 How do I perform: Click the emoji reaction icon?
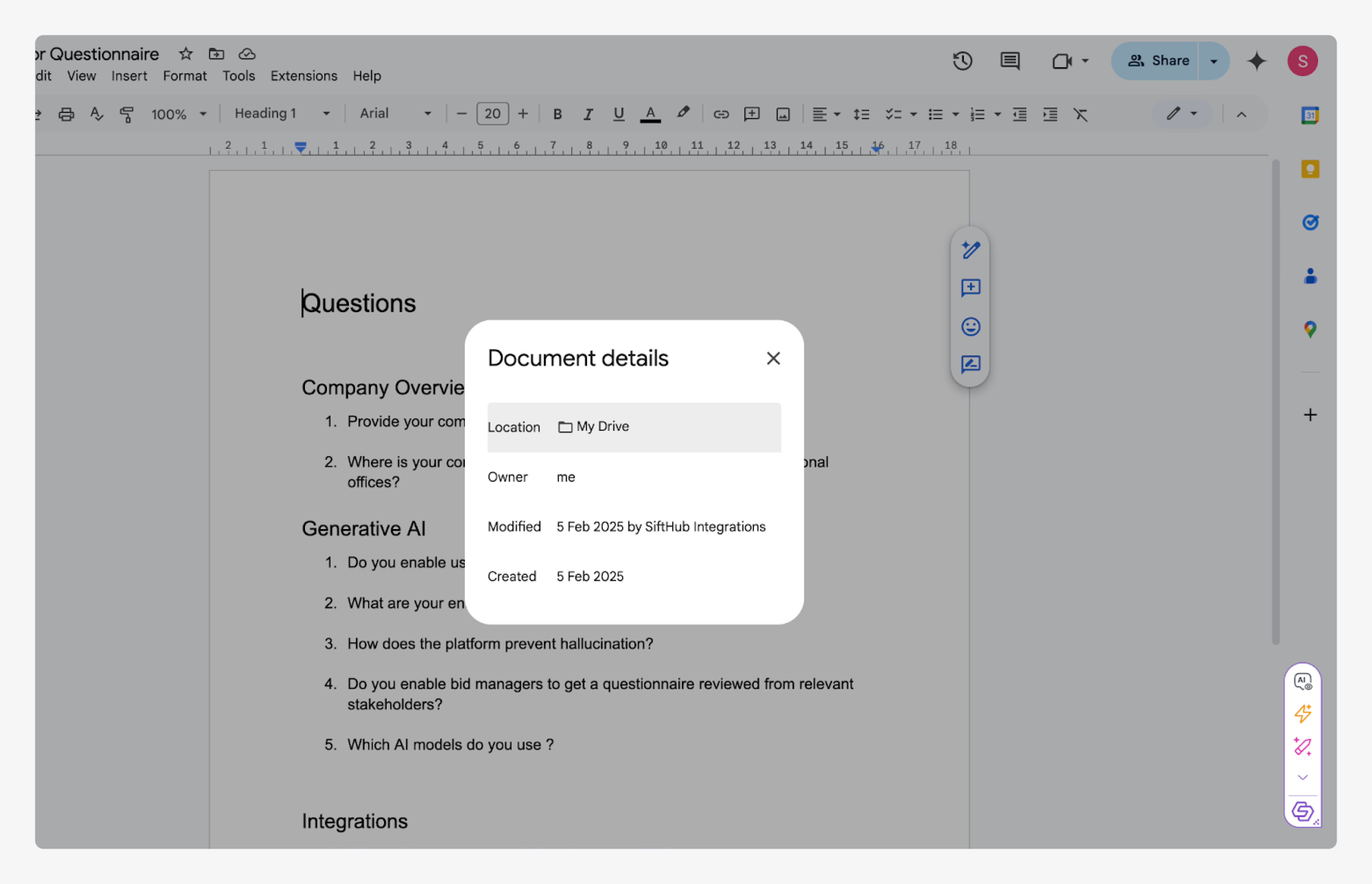970,327
